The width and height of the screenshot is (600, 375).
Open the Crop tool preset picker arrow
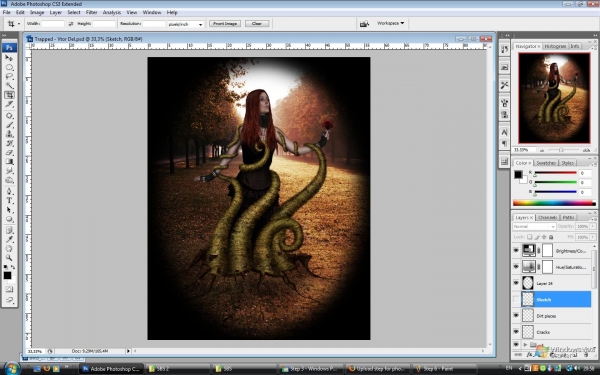19,24
